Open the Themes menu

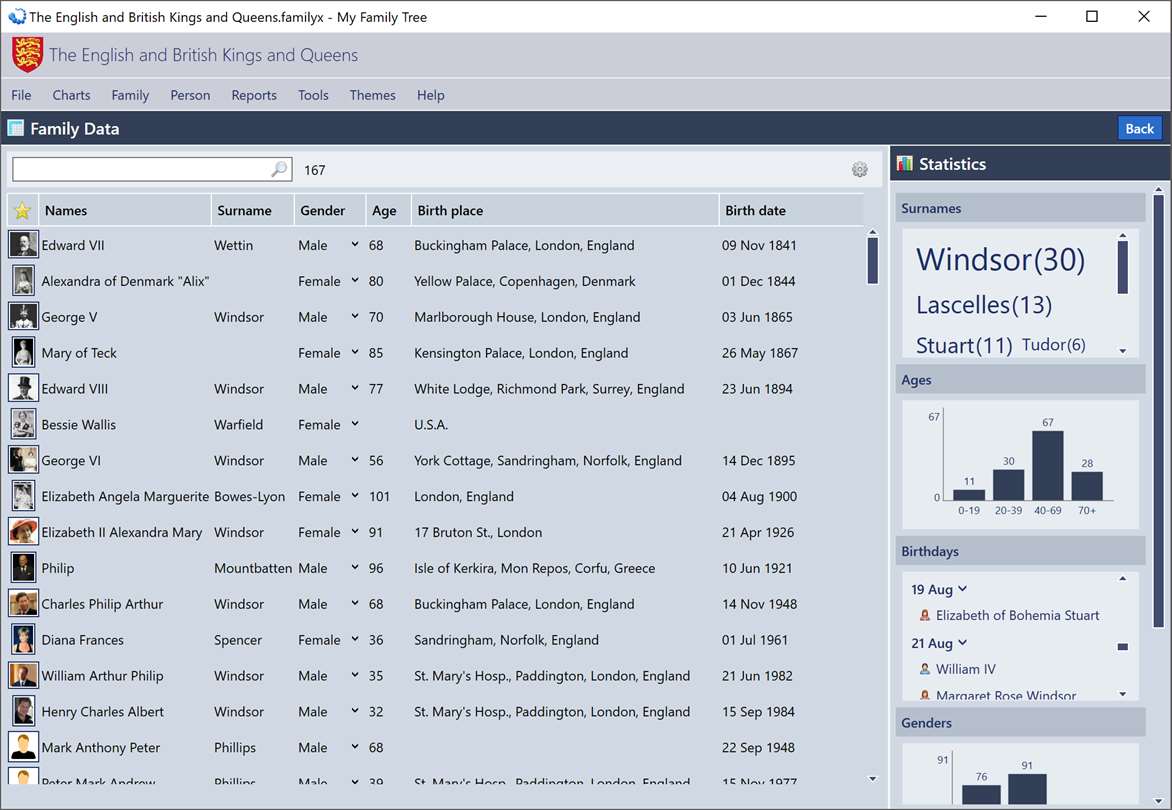point(372,95)
